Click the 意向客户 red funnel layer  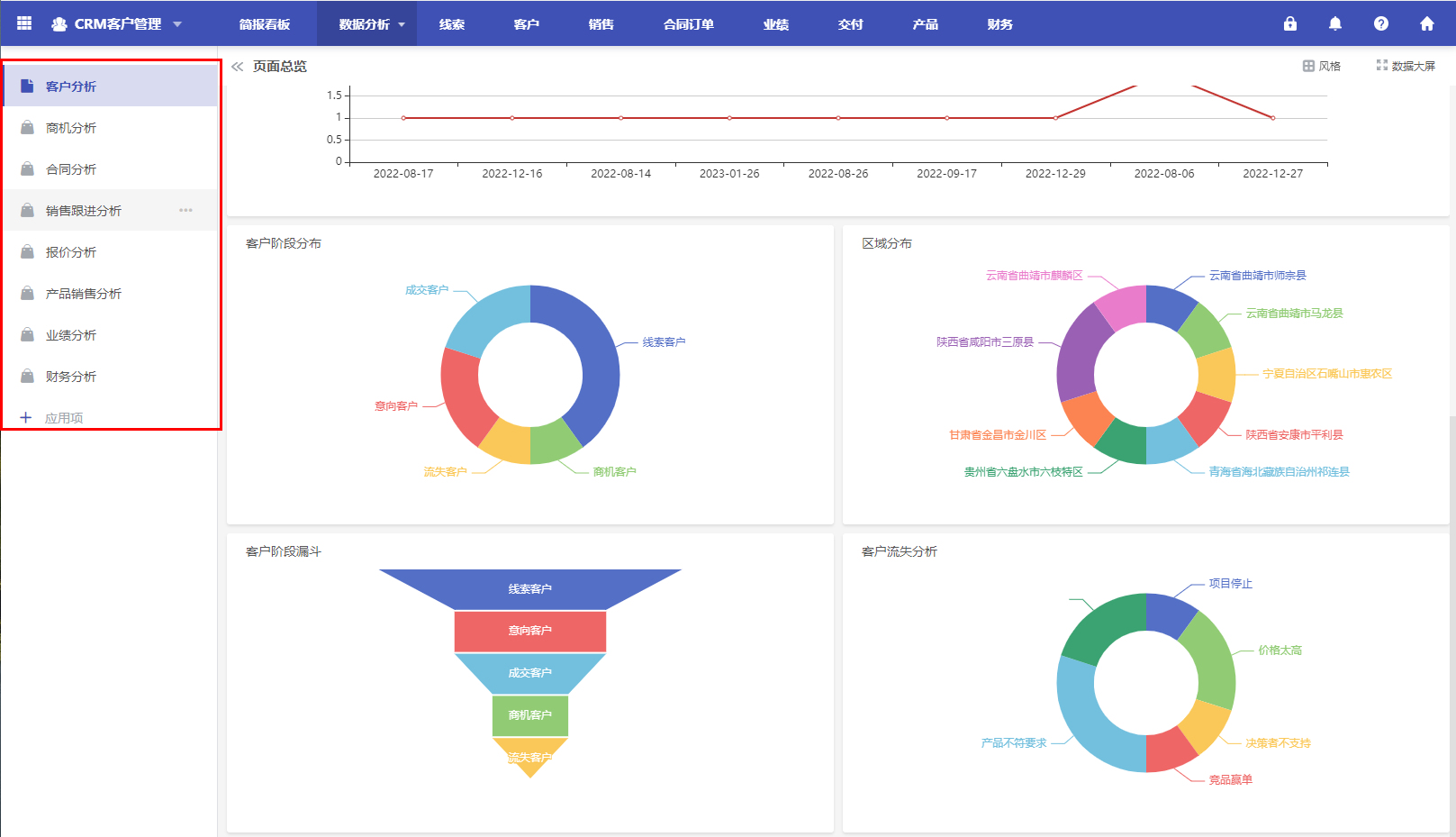[529, 631]
